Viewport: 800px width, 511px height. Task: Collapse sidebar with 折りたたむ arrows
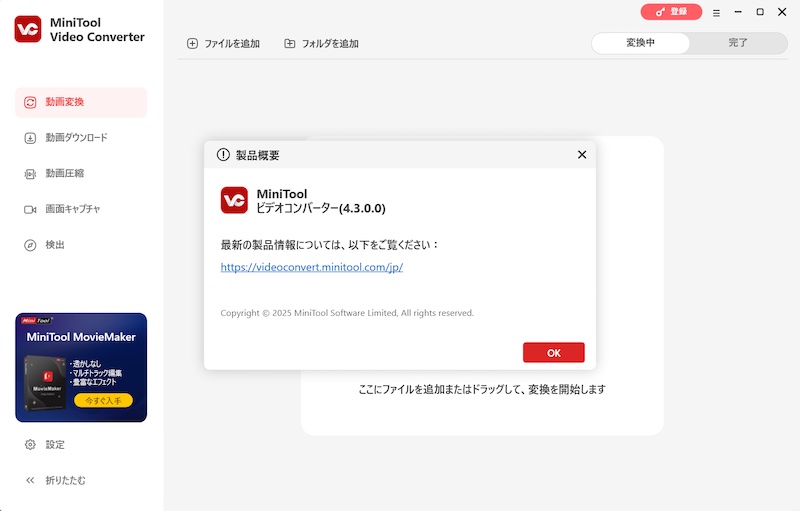pyautogui.click(x=30, y=480)
